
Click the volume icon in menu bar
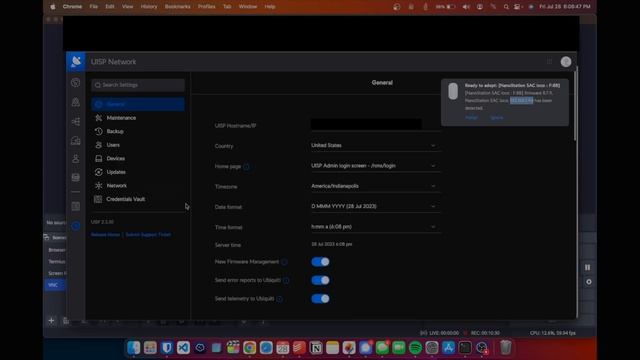[x=466, y=7]
